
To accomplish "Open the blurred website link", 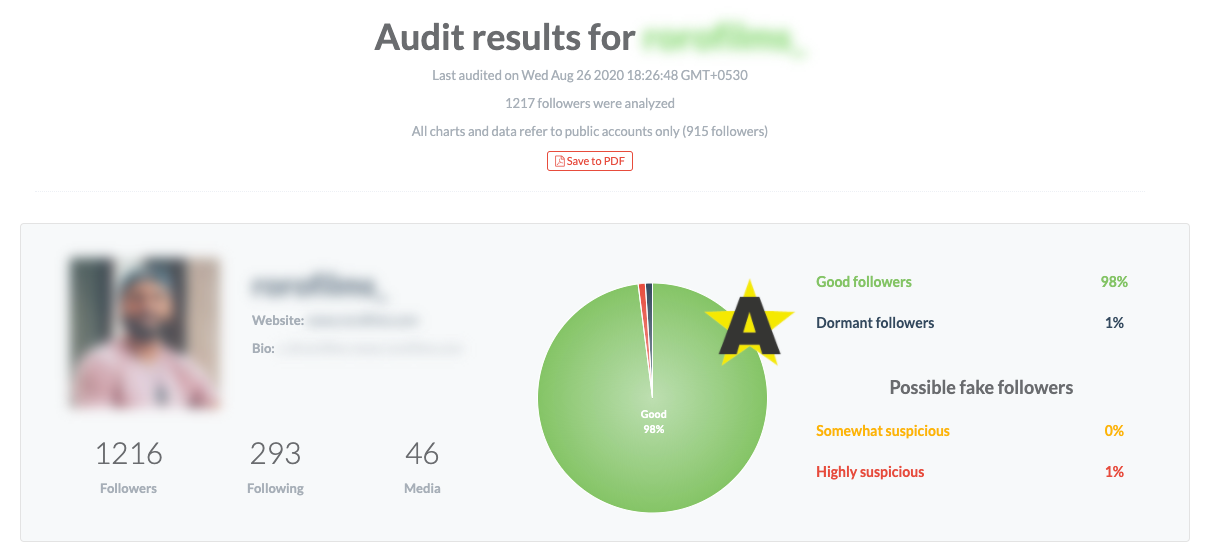I will (x=363, y=321).
